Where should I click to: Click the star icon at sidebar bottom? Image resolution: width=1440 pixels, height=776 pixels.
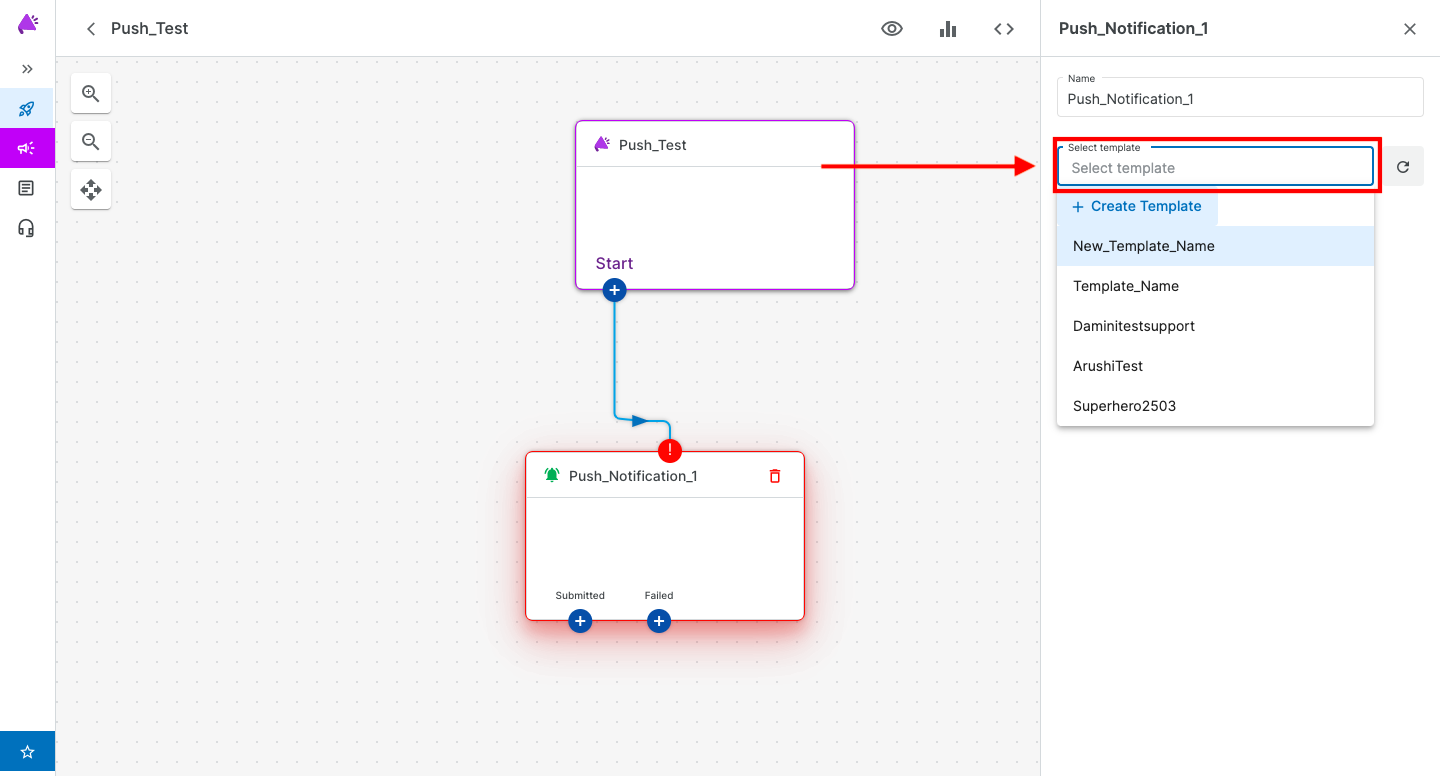tap(27, 751)
